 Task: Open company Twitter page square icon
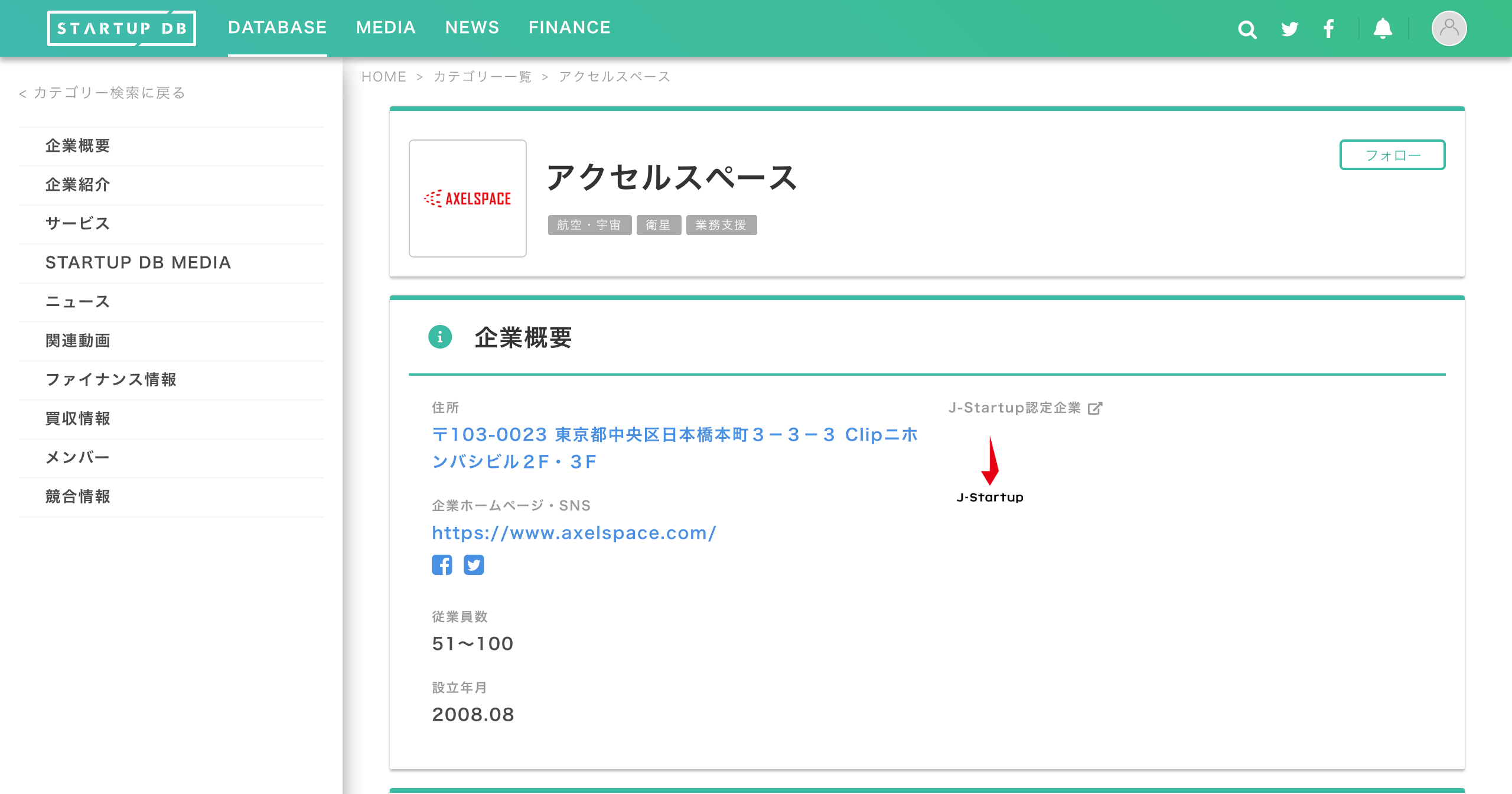(x=474, y=565)
